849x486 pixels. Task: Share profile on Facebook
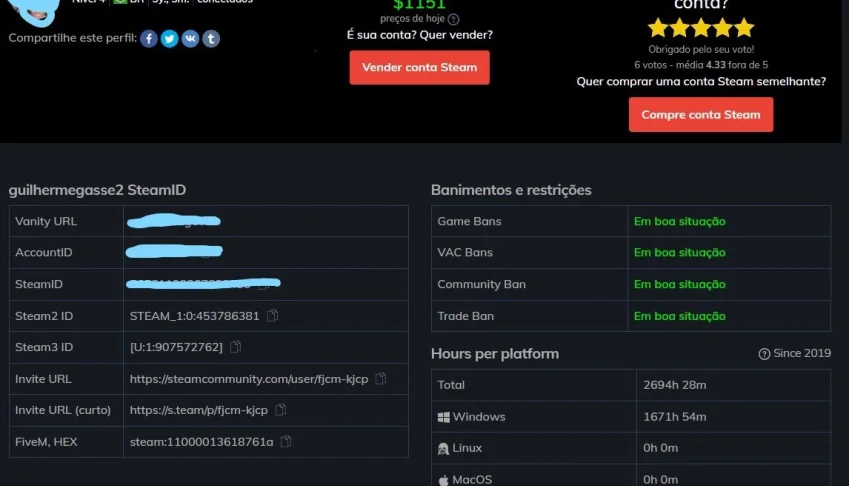pyautogui.click(x=149, y=38)
